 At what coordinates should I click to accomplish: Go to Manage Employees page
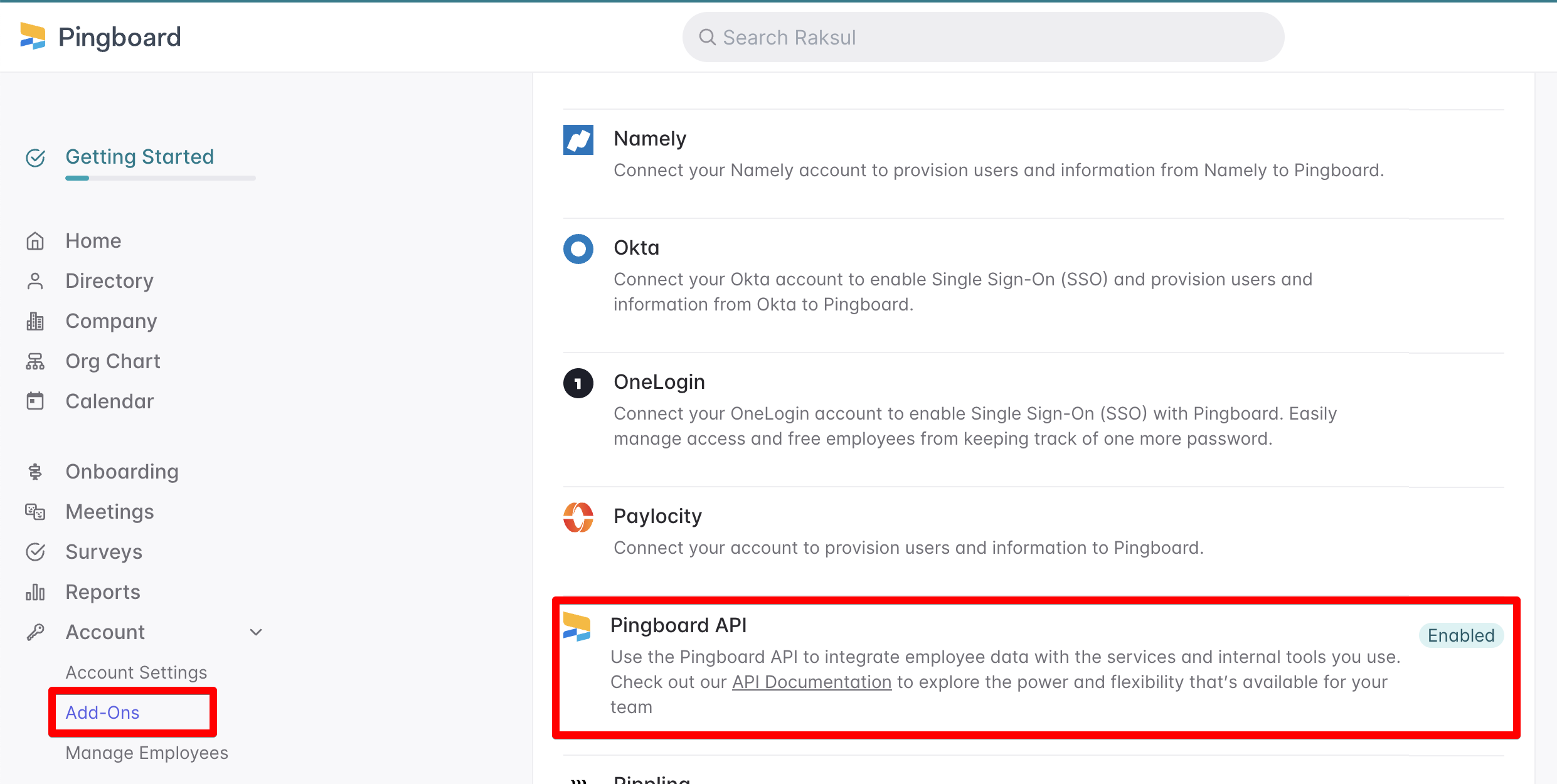[x=147, y=753]
